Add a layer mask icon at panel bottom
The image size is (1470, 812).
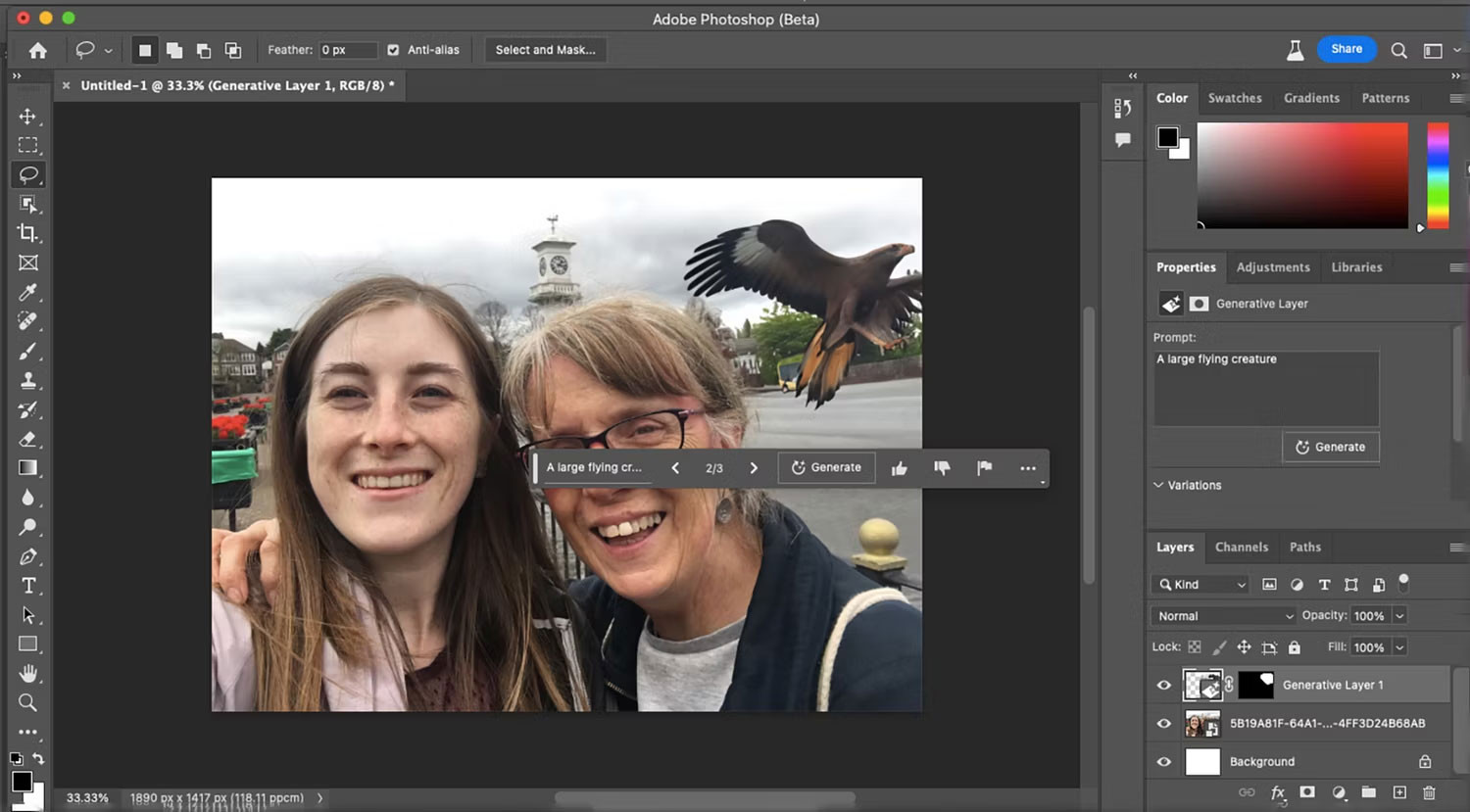point(1307,792)
